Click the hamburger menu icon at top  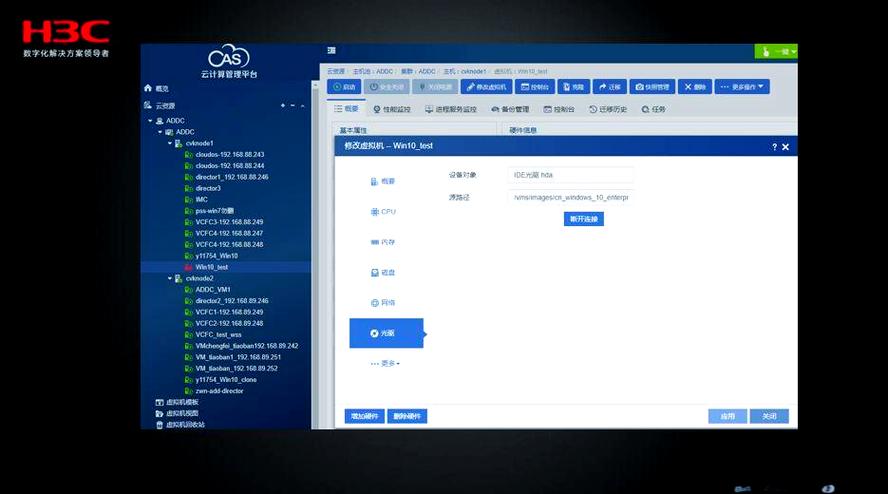(x=331, y=51)
